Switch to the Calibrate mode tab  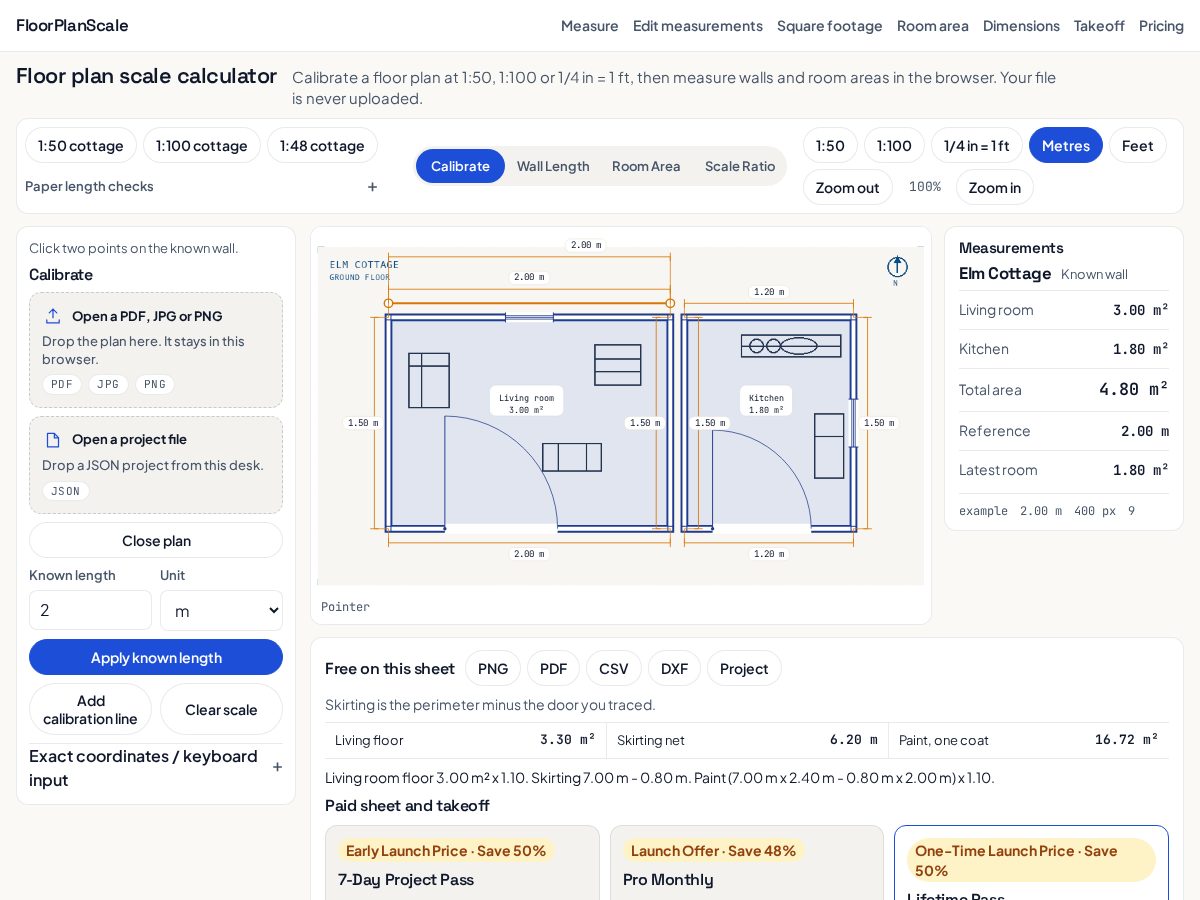click(x=460, y=166)
